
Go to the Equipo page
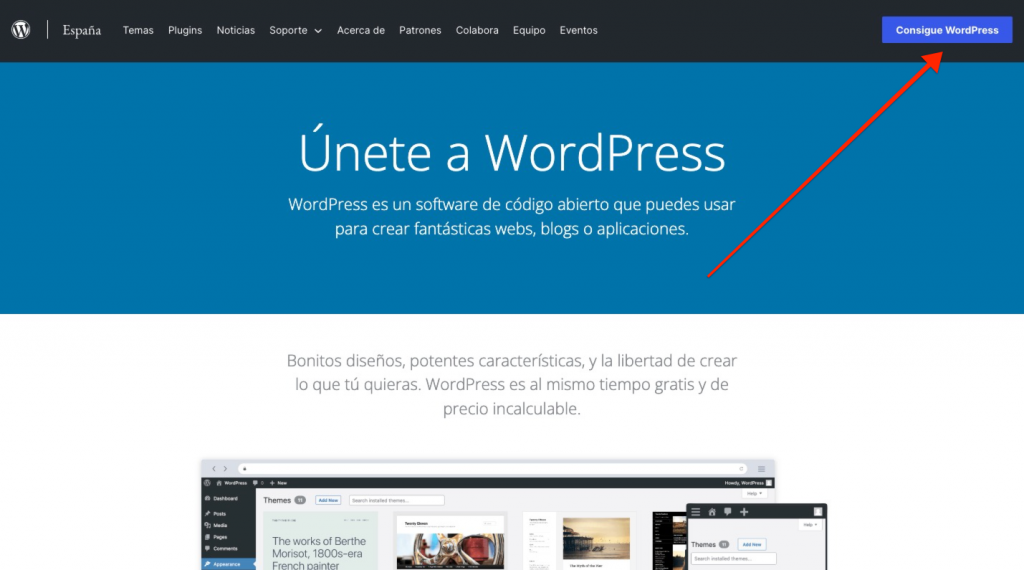point(529,30)
